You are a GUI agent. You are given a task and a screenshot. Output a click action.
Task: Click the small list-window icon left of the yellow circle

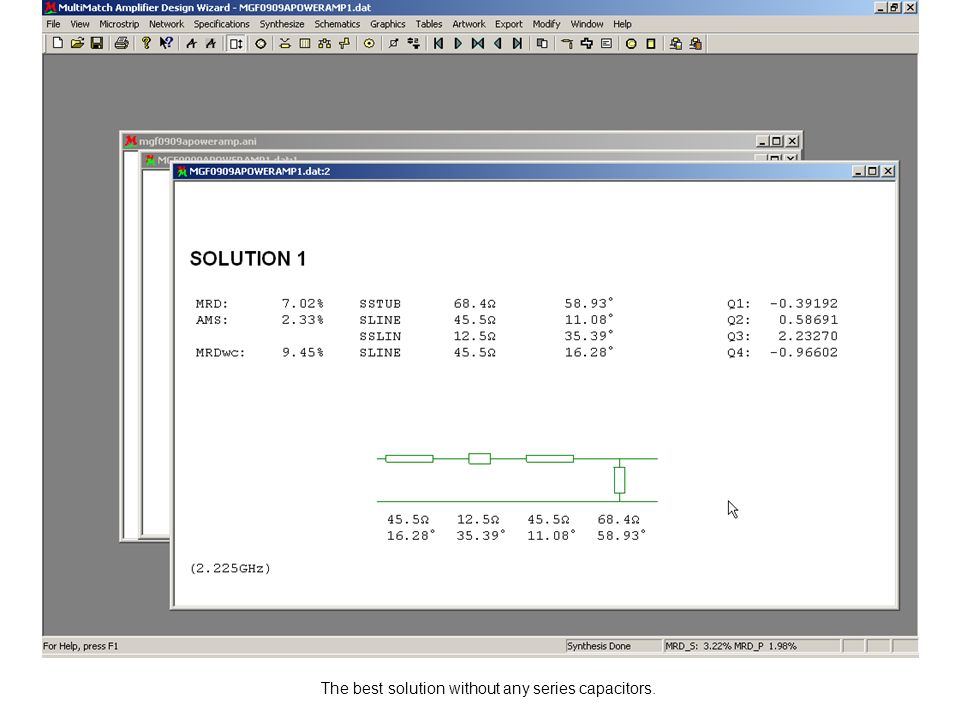tap(606, 43)
